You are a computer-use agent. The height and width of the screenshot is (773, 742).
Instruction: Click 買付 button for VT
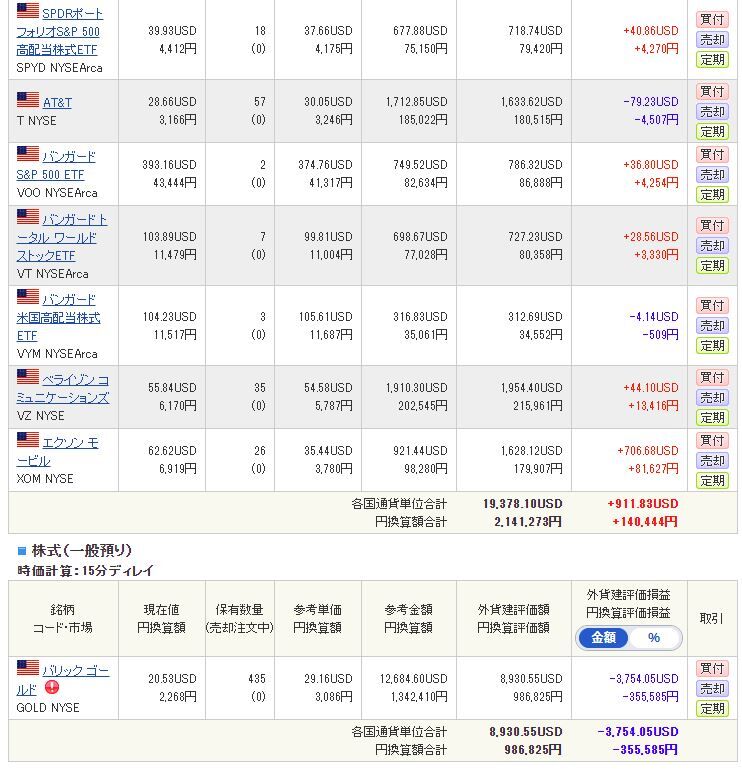[712, 225]
